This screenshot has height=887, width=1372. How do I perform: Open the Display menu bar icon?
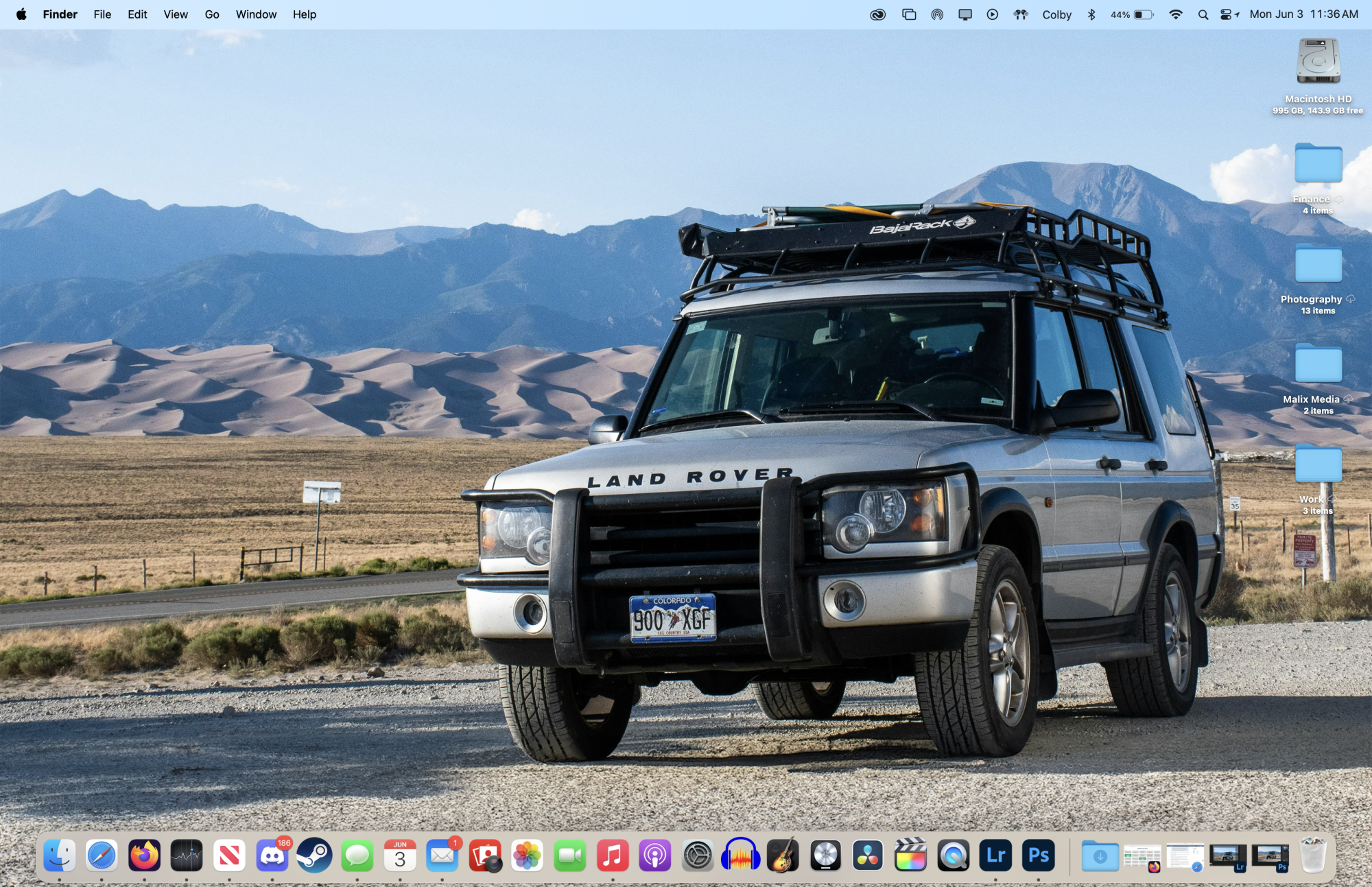[x=965, y=14]
